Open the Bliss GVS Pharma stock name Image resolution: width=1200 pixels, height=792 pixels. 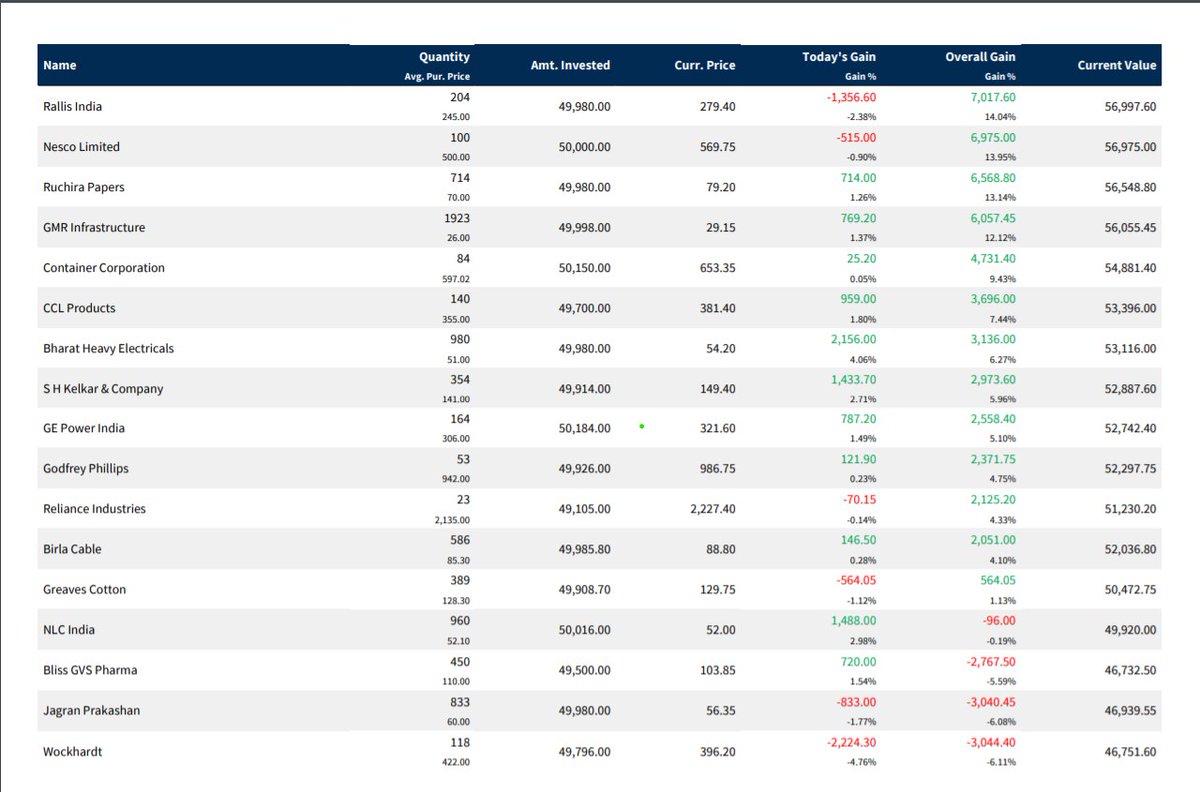click(89, 670)
